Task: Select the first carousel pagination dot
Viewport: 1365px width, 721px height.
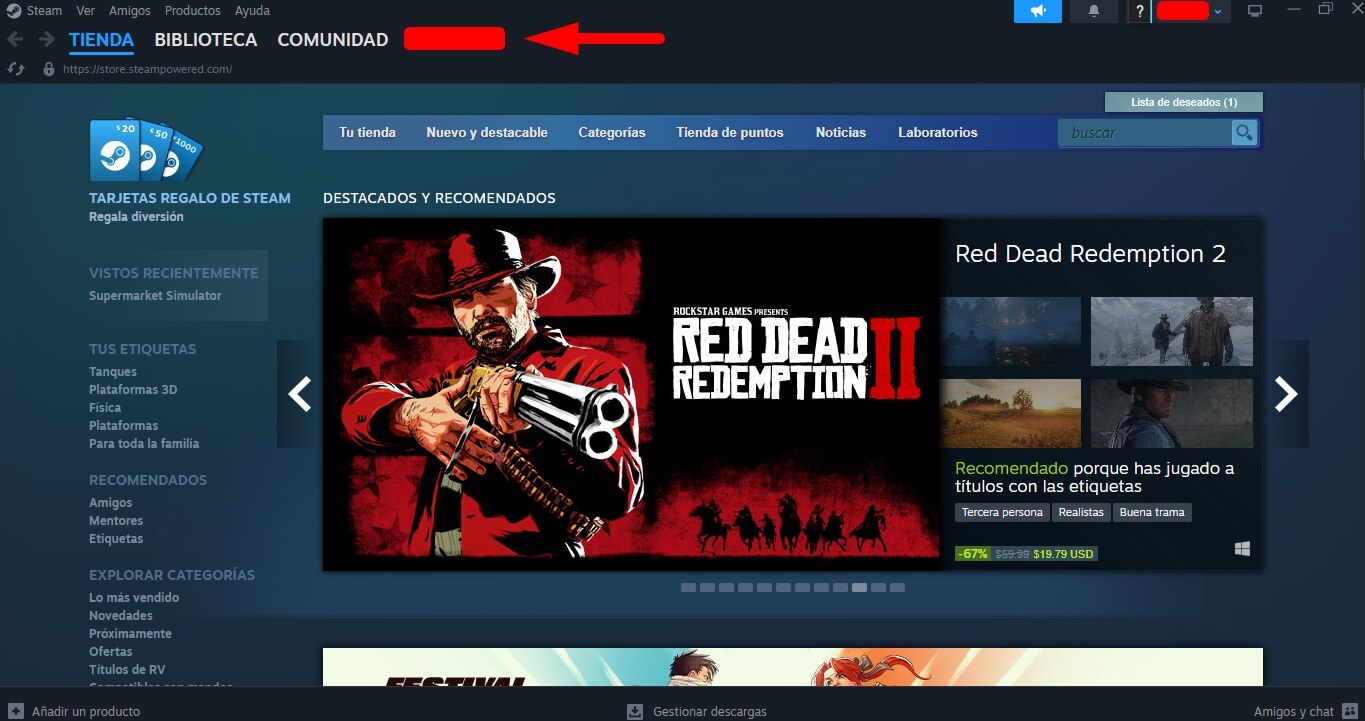Action: click(688, 588)
